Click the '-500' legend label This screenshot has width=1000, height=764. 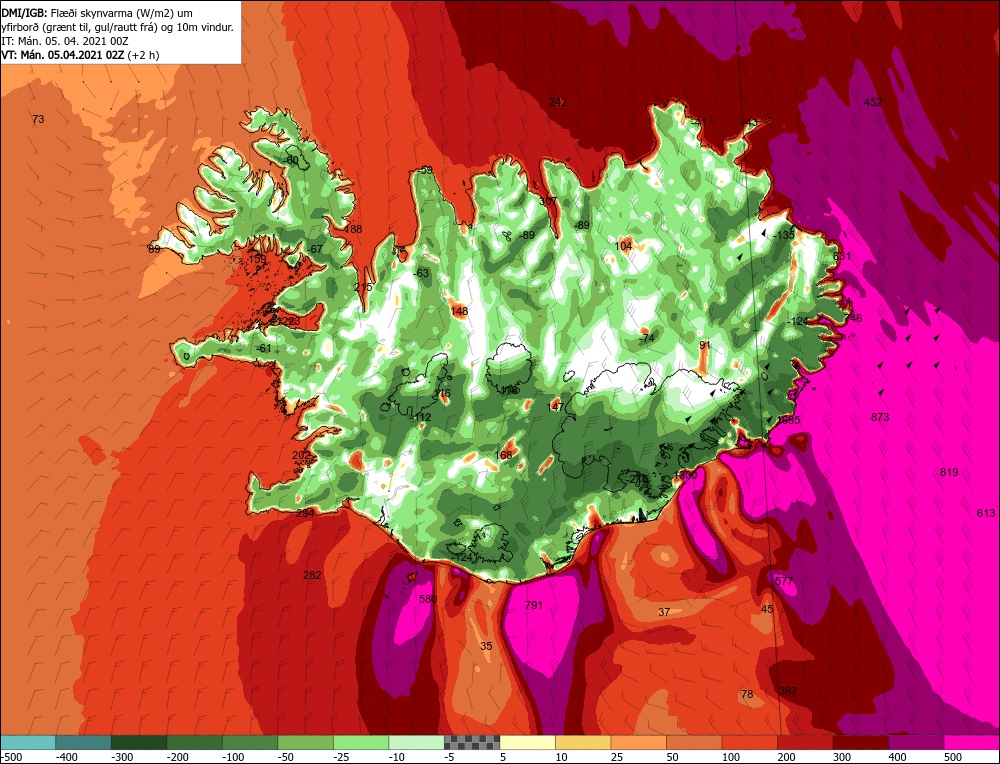pos(10,757)
